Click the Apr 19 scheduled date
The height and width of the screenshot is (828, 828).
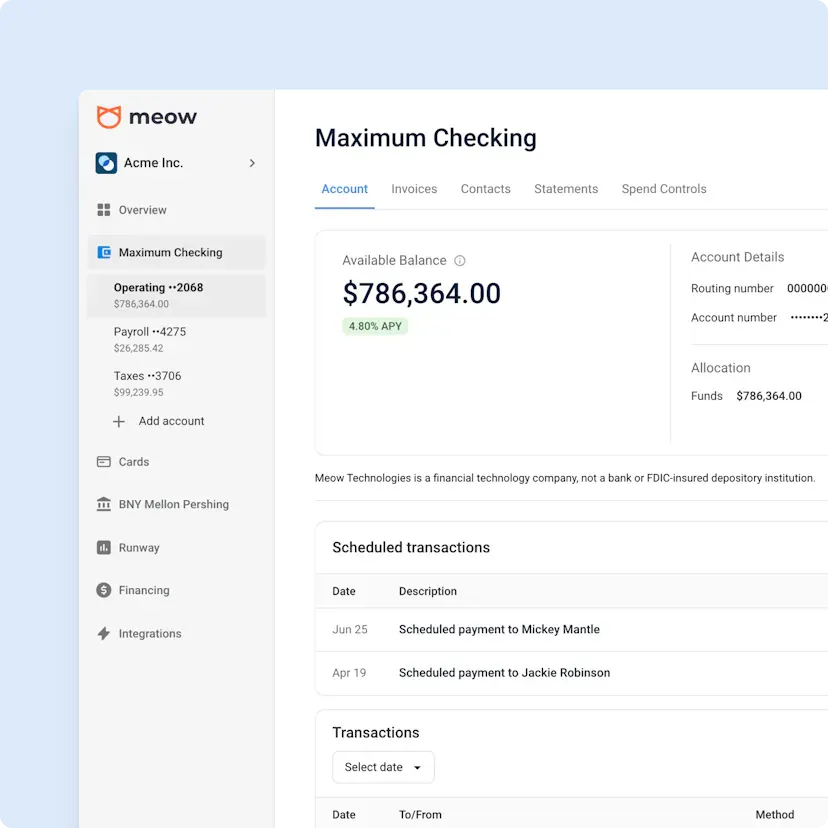click(349, 673)
